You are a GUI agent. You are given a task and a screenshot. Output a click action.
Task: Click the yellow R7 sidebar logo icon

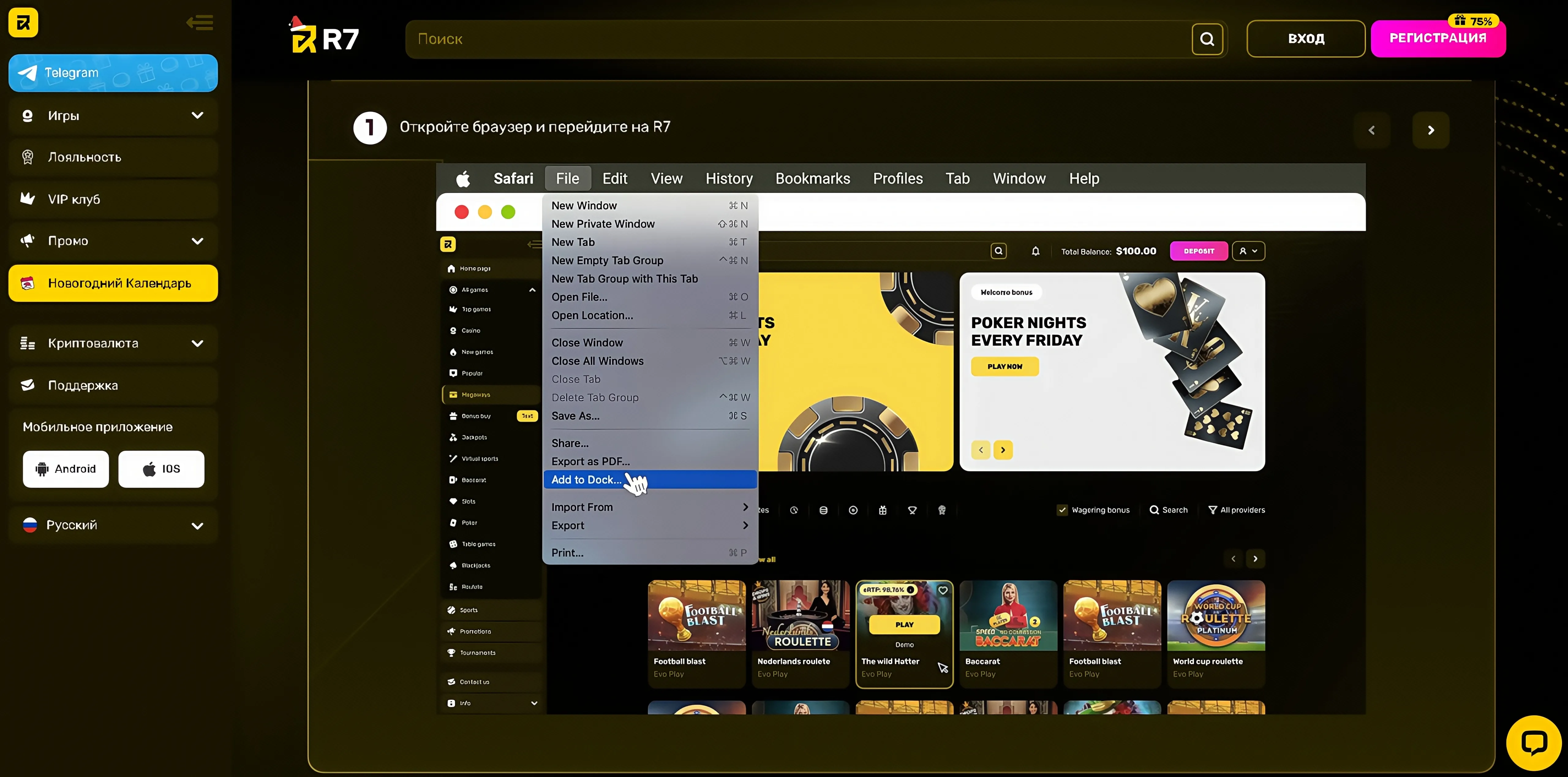(x=24, y=23)
